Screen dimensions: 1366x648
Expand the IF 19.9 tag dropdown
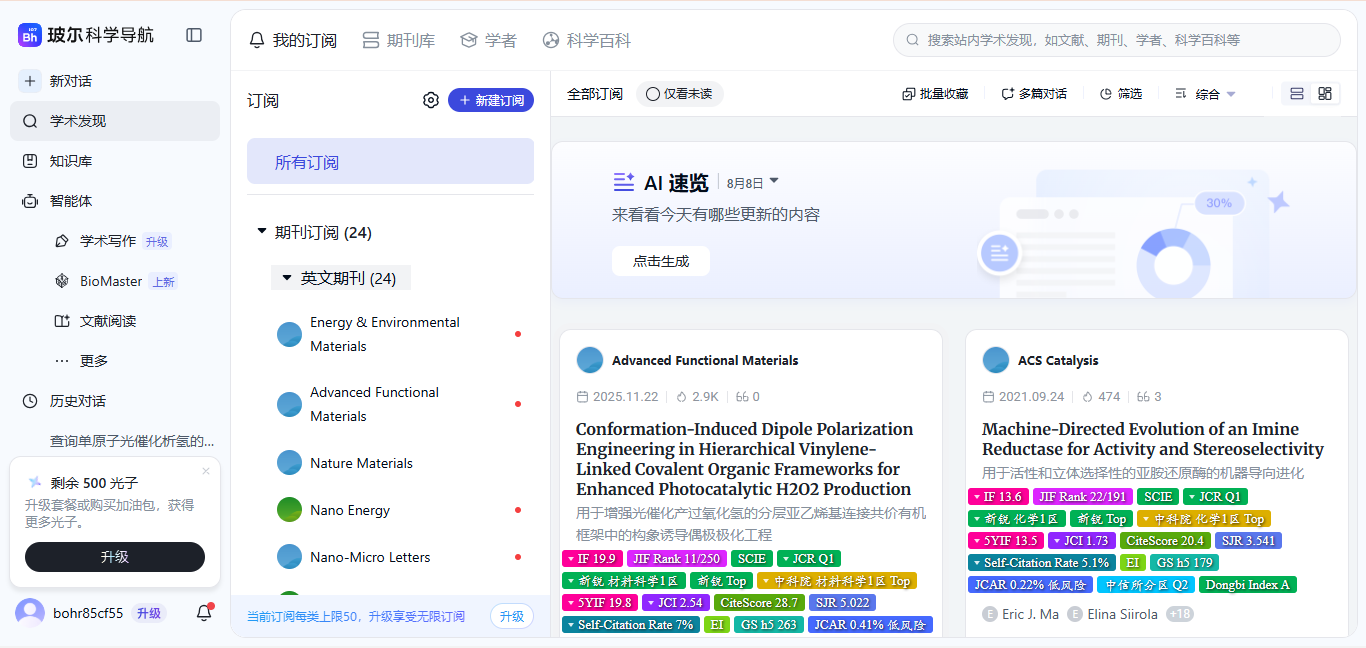coord(593,559)
